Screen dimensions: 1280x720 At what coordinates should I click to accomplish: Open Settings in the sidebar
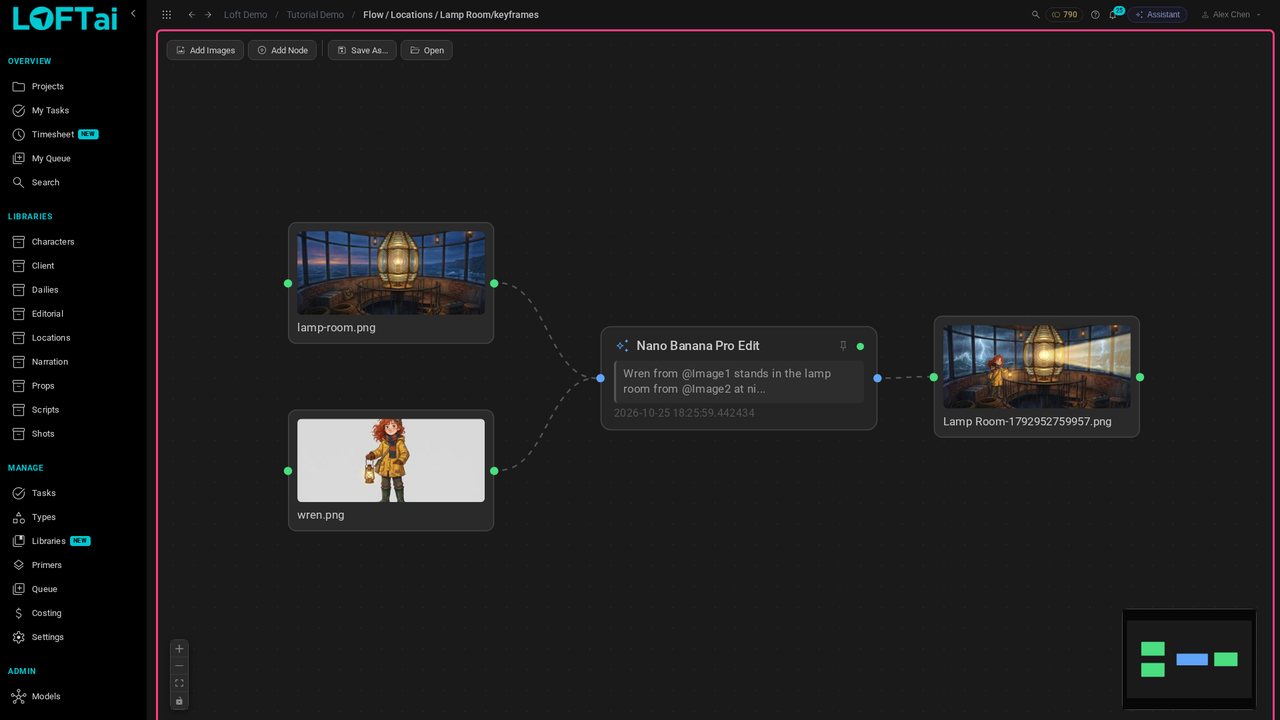pyautogui.click(x=47, y=637)
